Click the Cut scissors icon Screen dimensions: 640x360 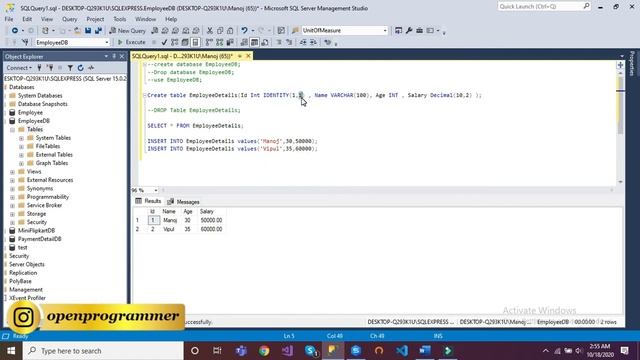point(210,31)
